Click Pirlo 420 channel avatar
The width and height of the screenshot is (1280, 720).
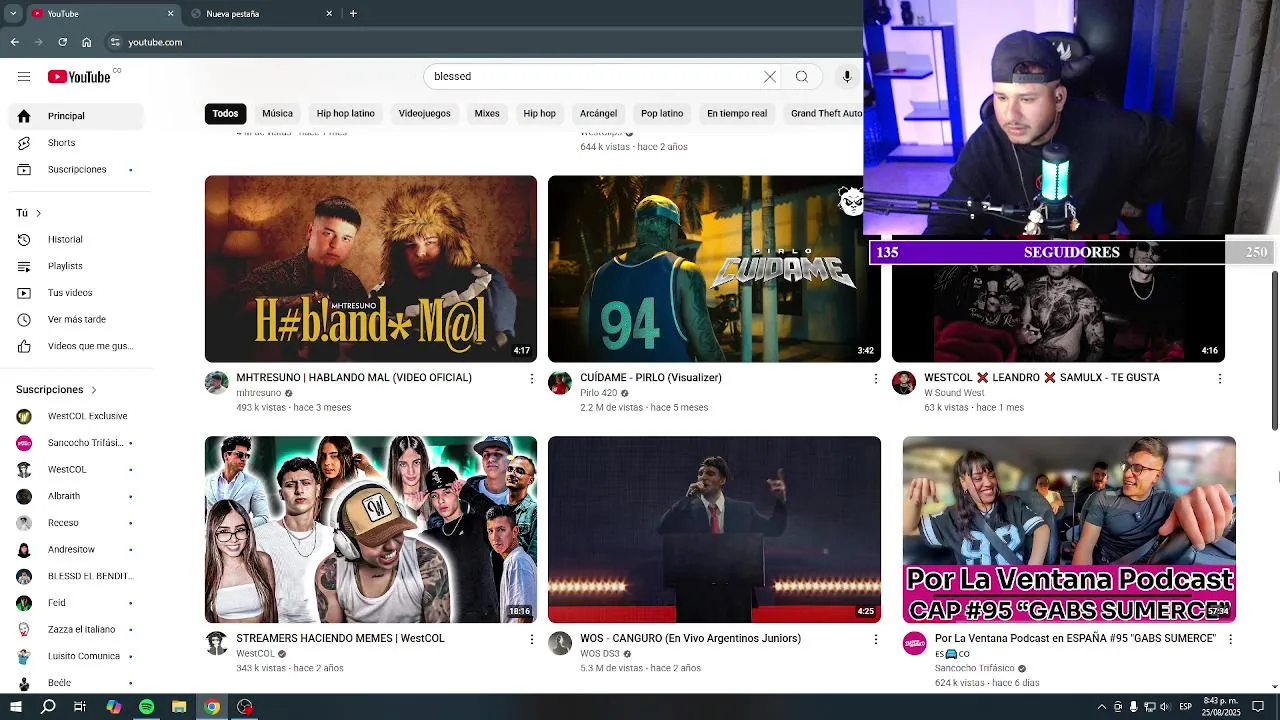click(x=560, y=383)
